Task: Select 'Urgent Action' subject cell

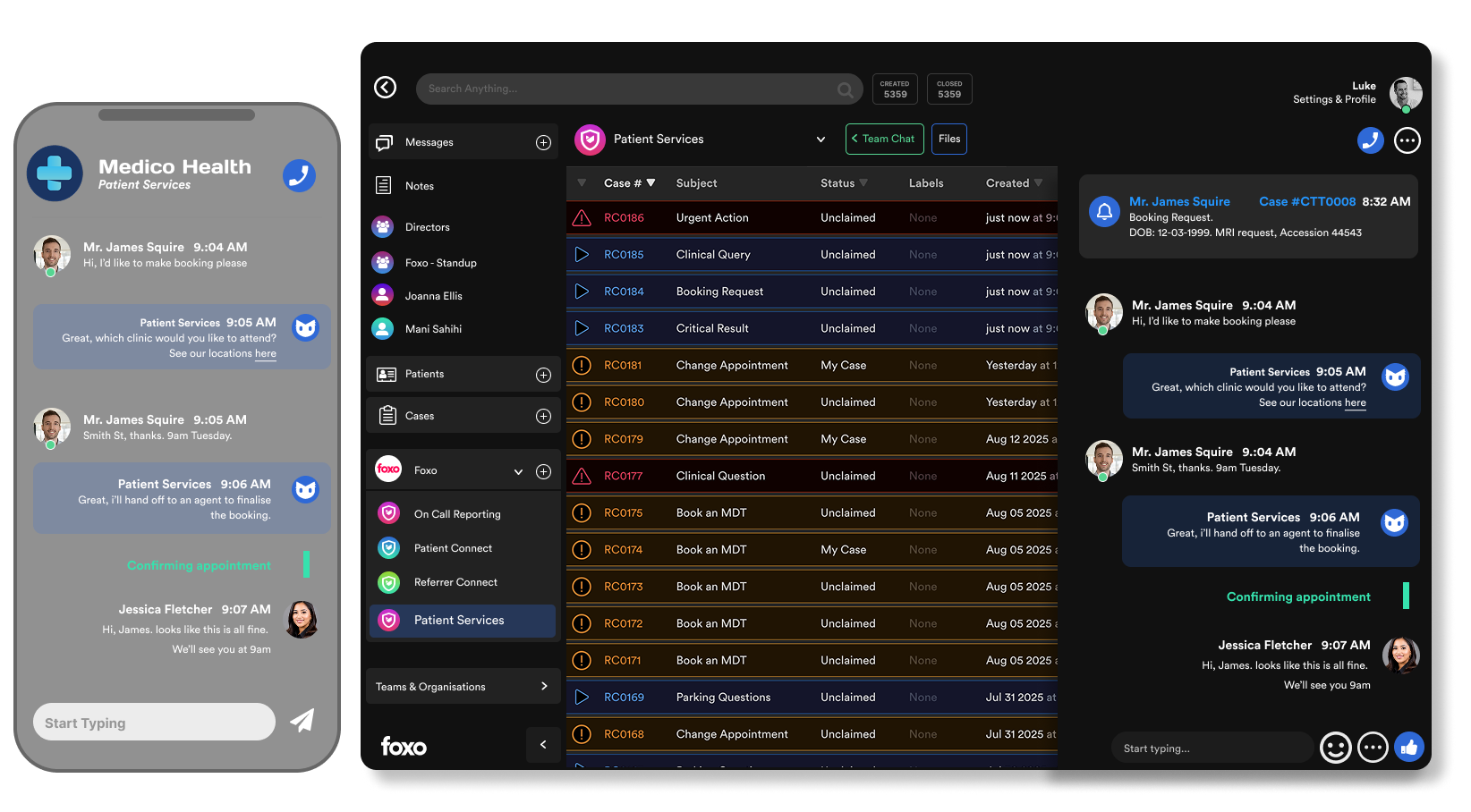Action: click(712, 218)
